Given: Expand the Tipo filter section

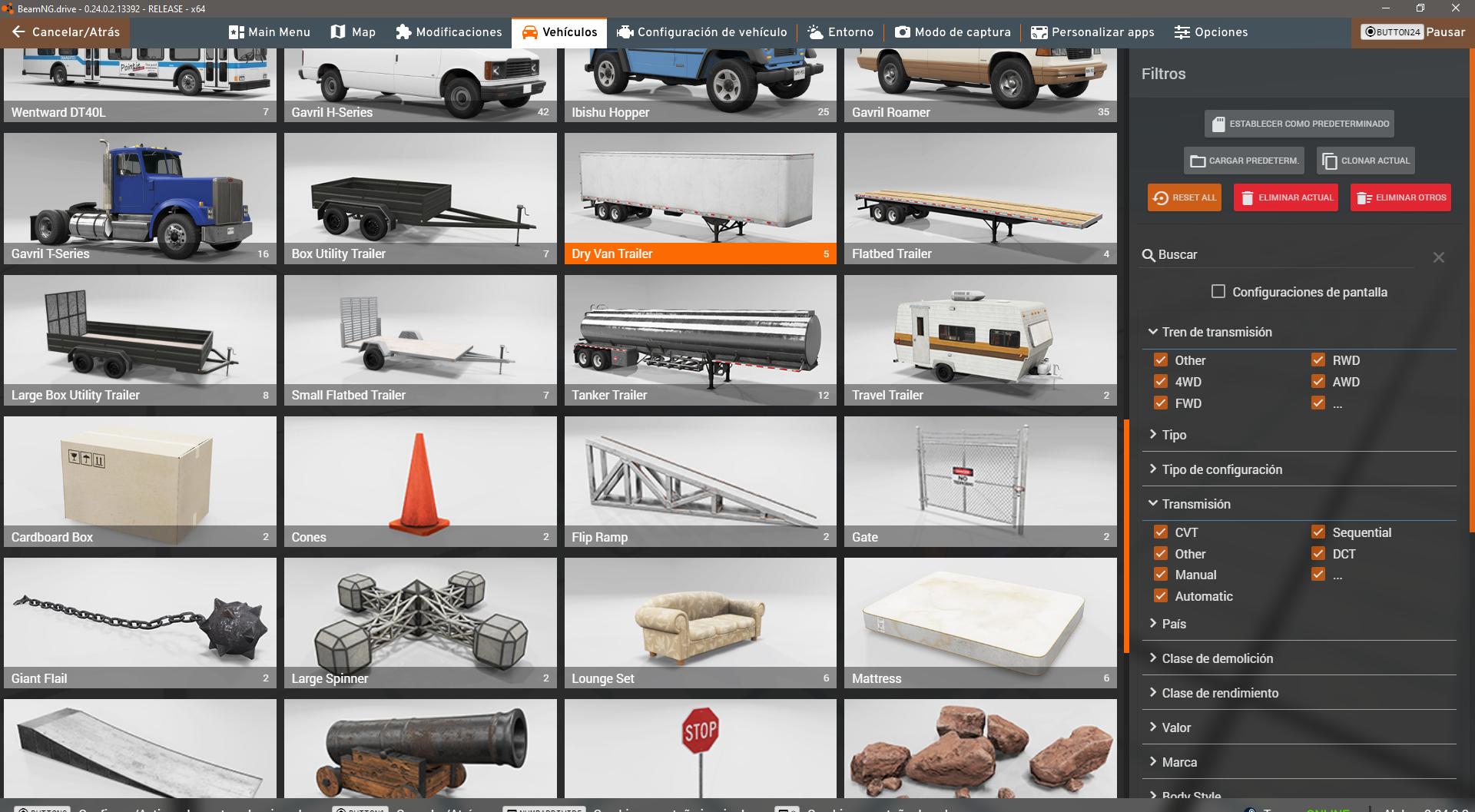Looking at the screenshot, I should [1298, 435].
